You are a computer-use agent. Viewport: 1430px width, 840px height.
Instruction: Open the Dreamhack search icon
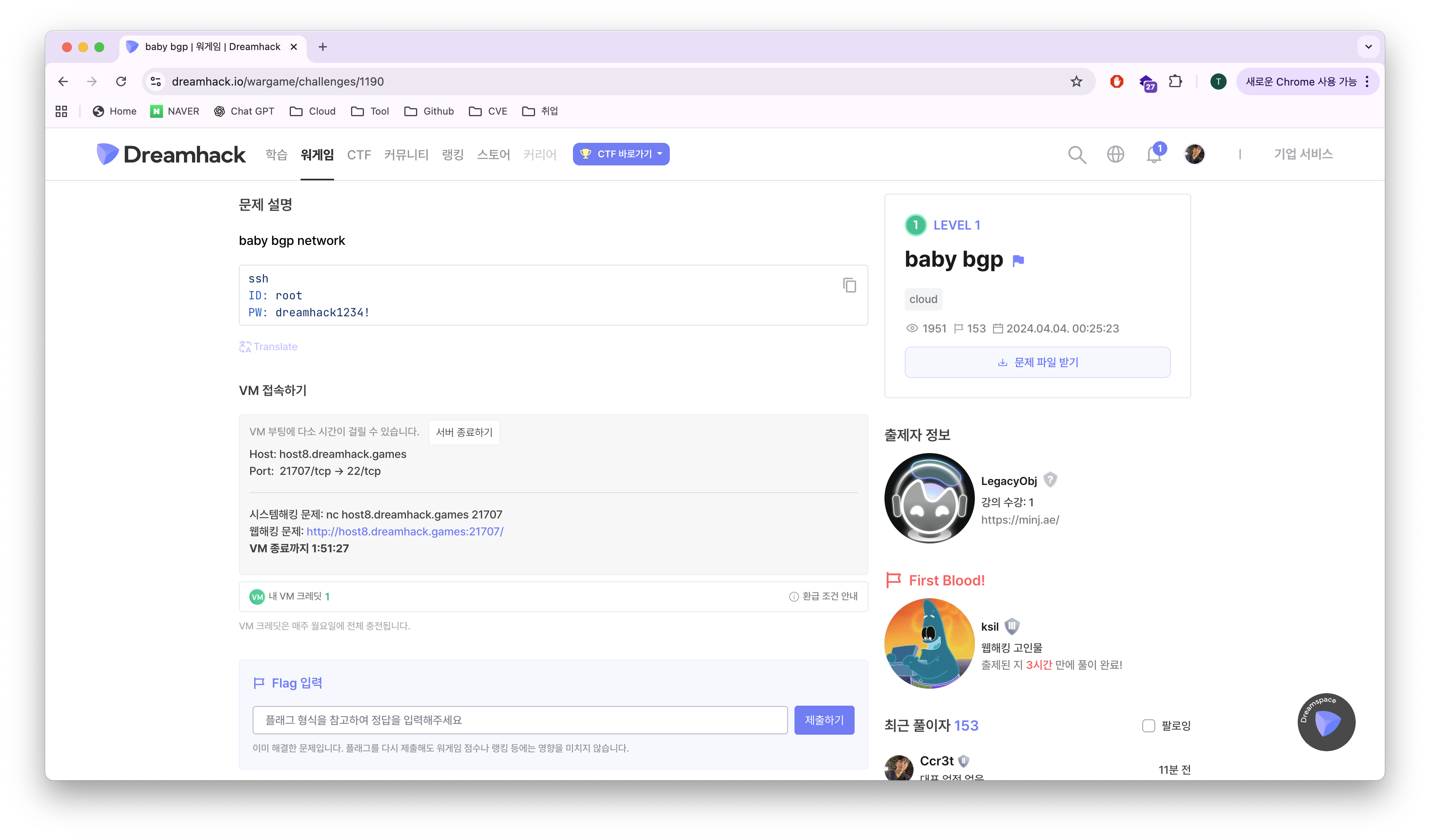[1077, 155]
